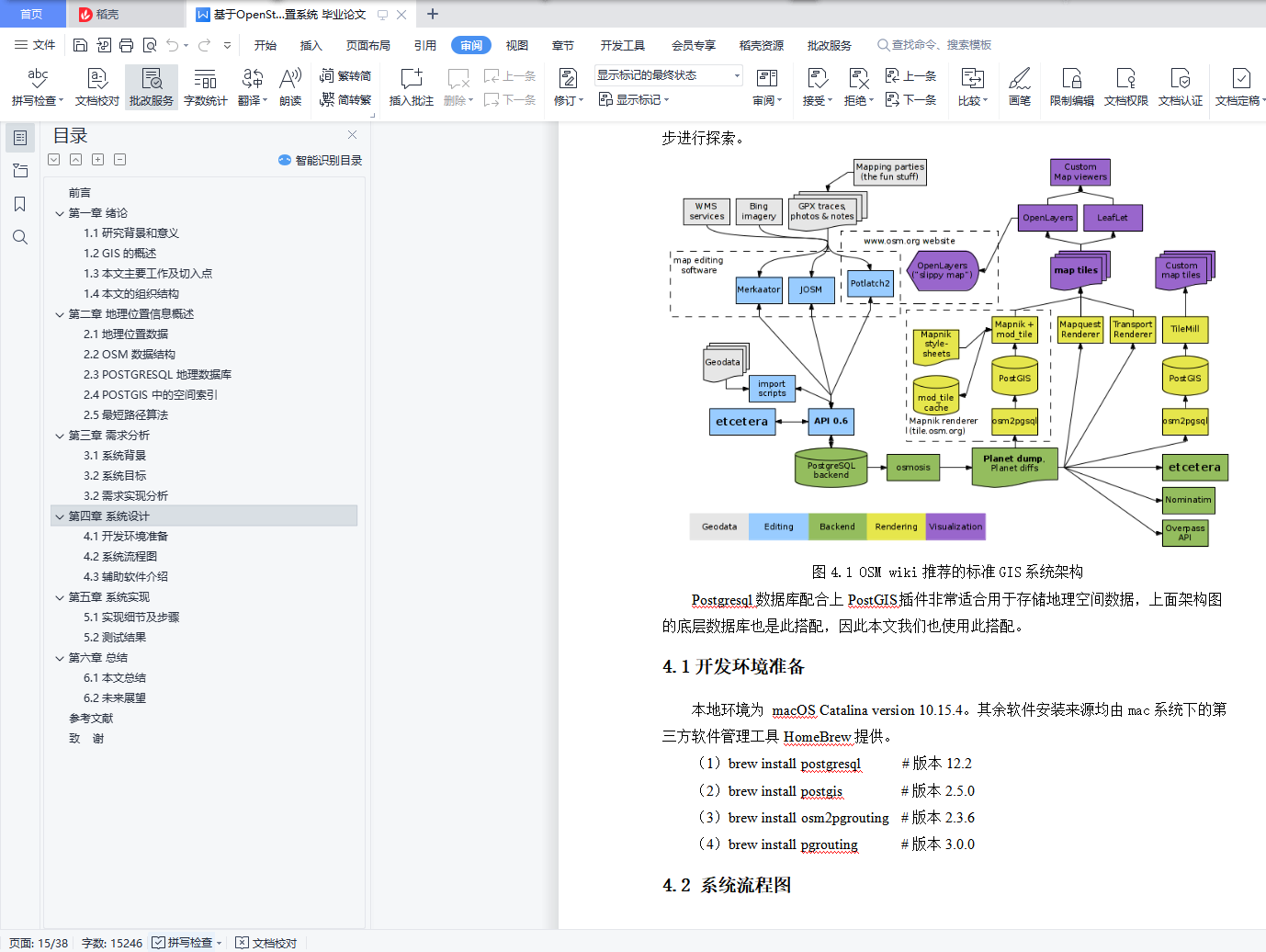Close the 目录 outline panel
This screenshot has width=1266, height=952.
coord(352,134)
